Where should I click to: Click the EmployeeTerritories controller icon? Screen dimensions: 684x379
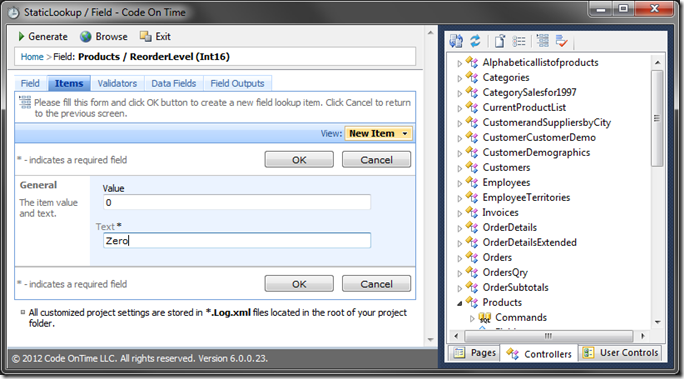point(472,198)
